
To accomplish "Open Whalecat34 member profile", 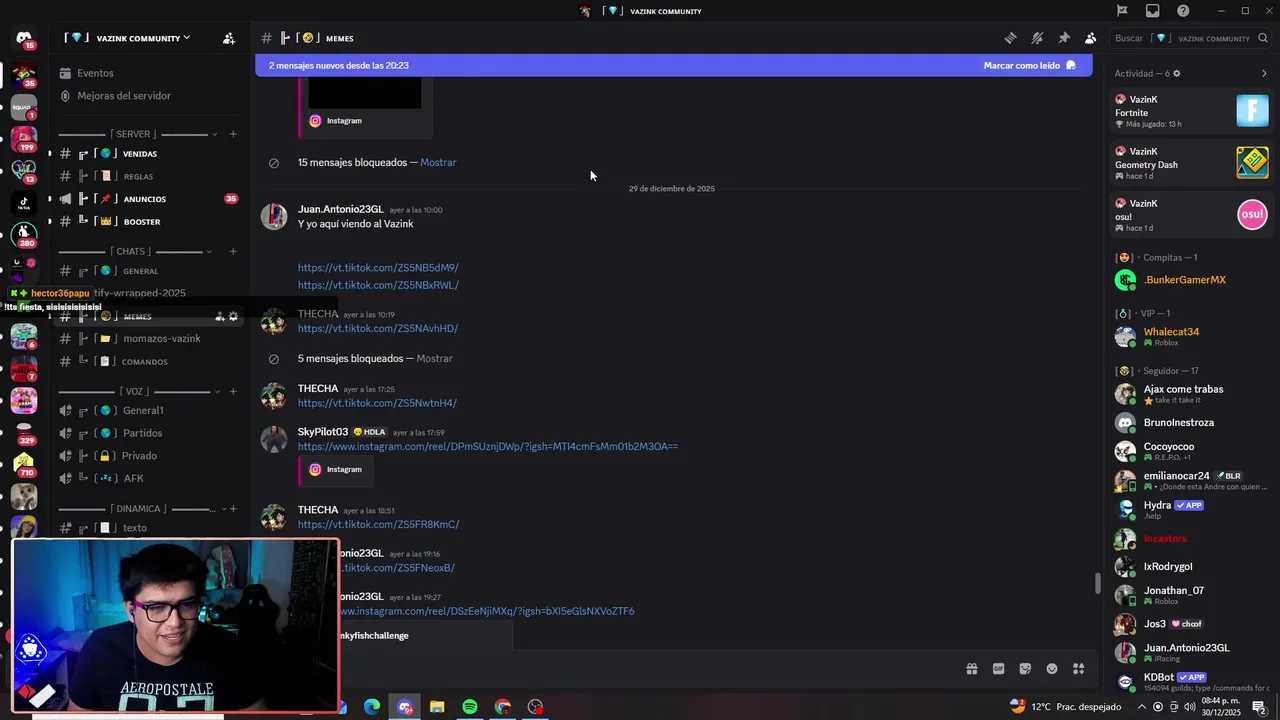I will tap(1190, 336).
